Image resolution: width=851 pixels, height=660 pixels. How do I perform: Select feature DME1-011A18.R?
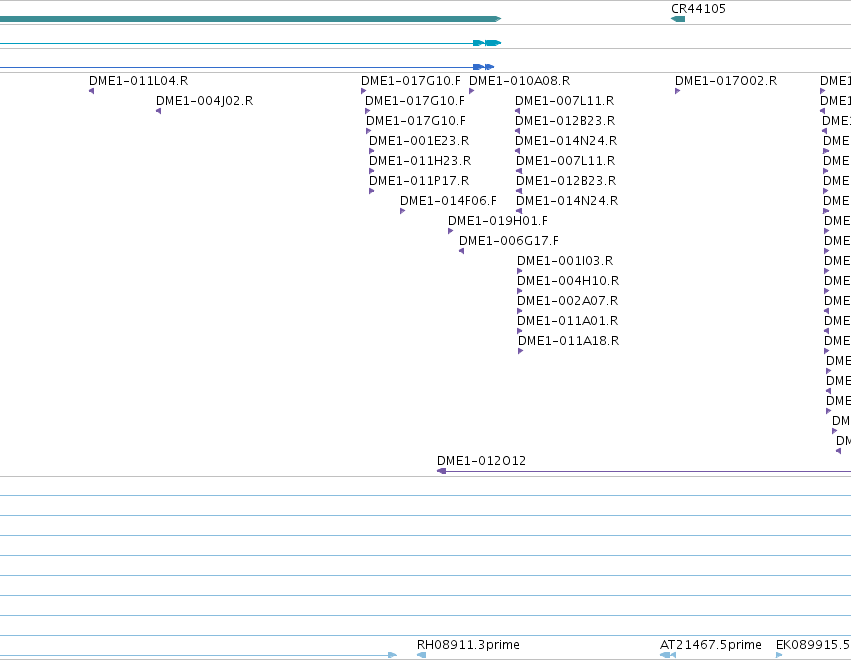(x=520, y=351)
